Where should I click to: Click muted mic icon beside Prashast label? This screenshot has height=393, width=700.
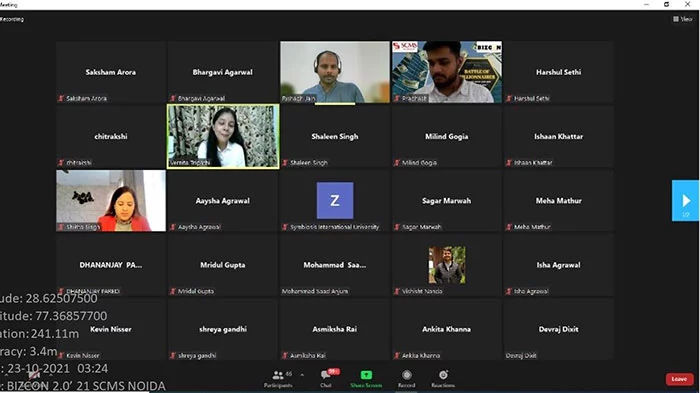(x=397, y=98)
